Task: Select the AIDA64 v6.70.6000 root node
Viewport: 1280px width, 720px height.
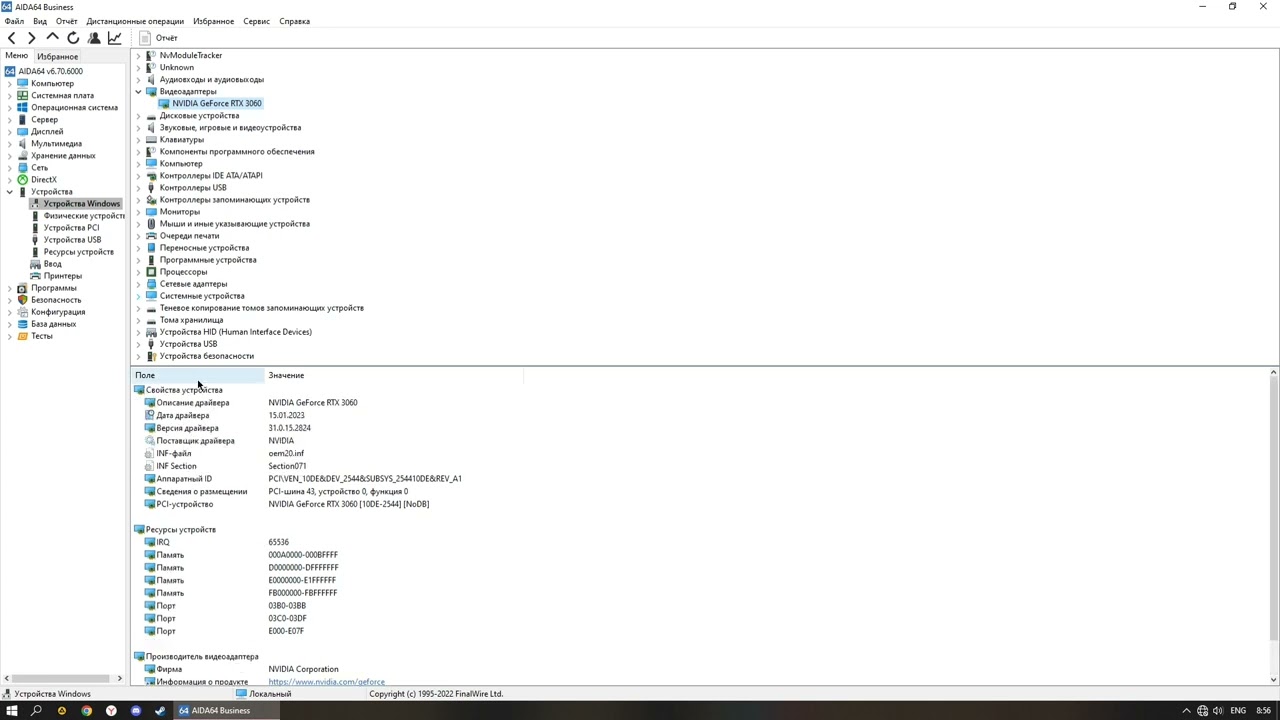Action: [x=50, y=71]
